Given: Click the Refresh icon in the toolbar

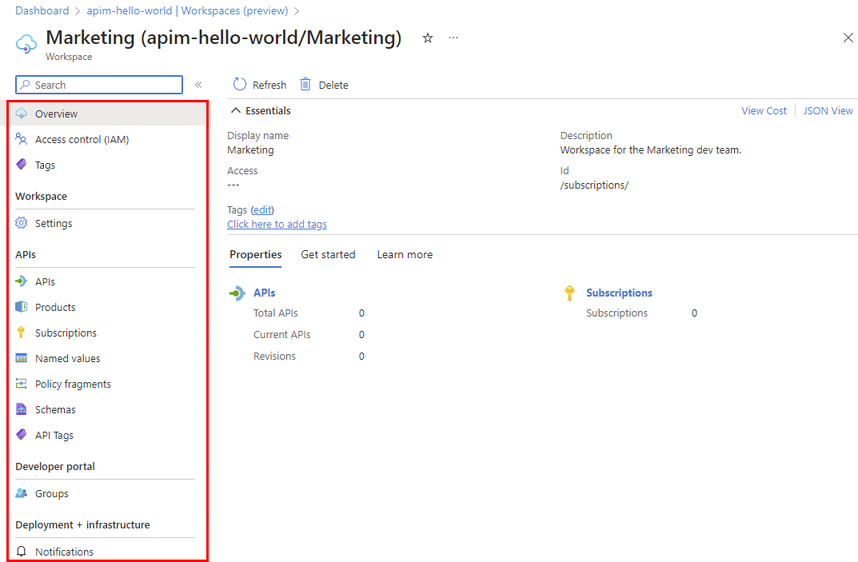Looking at the screenshot, I should (x=240, y=85).
